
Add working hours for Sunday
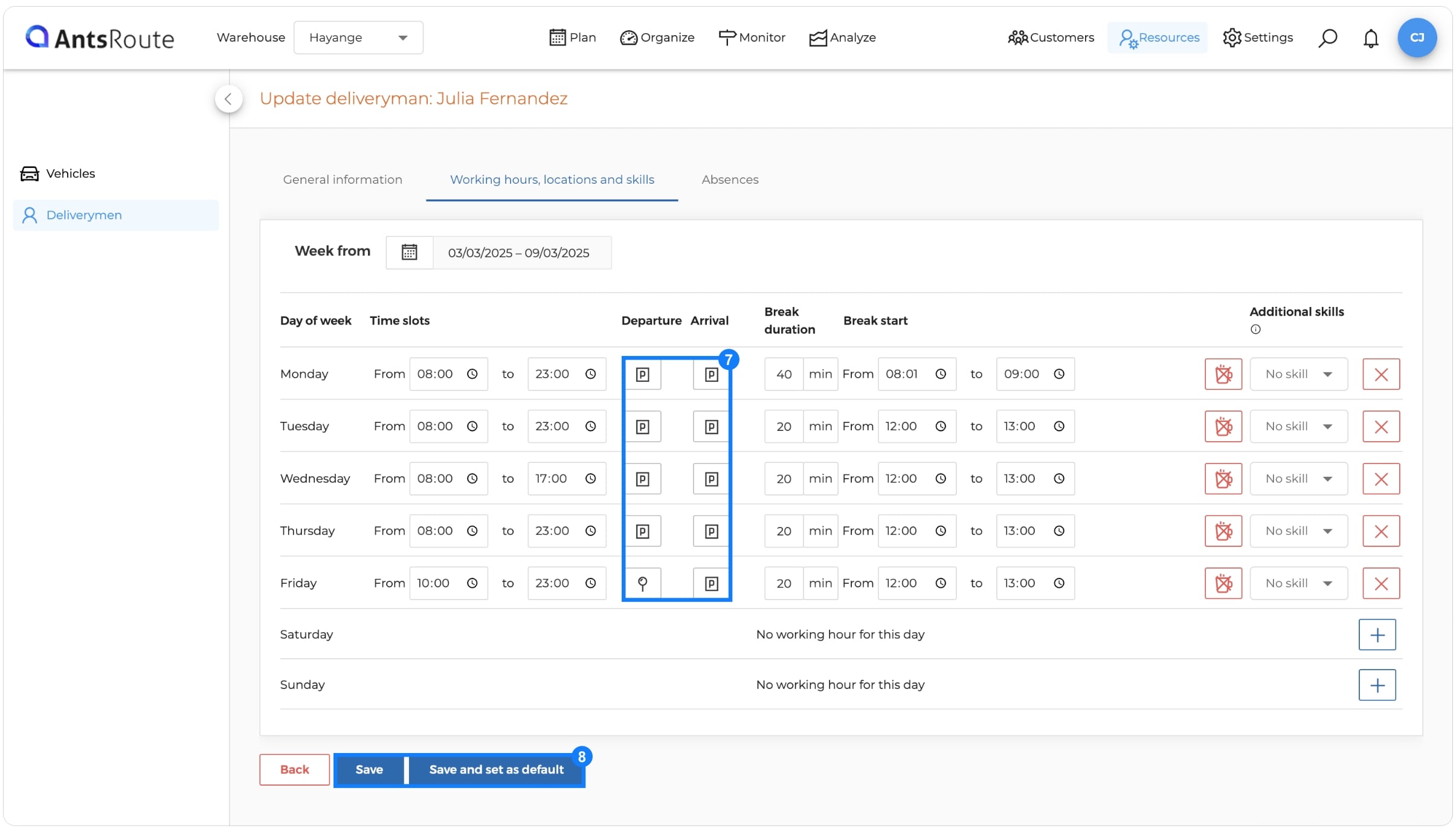(x=1377, y=685)
